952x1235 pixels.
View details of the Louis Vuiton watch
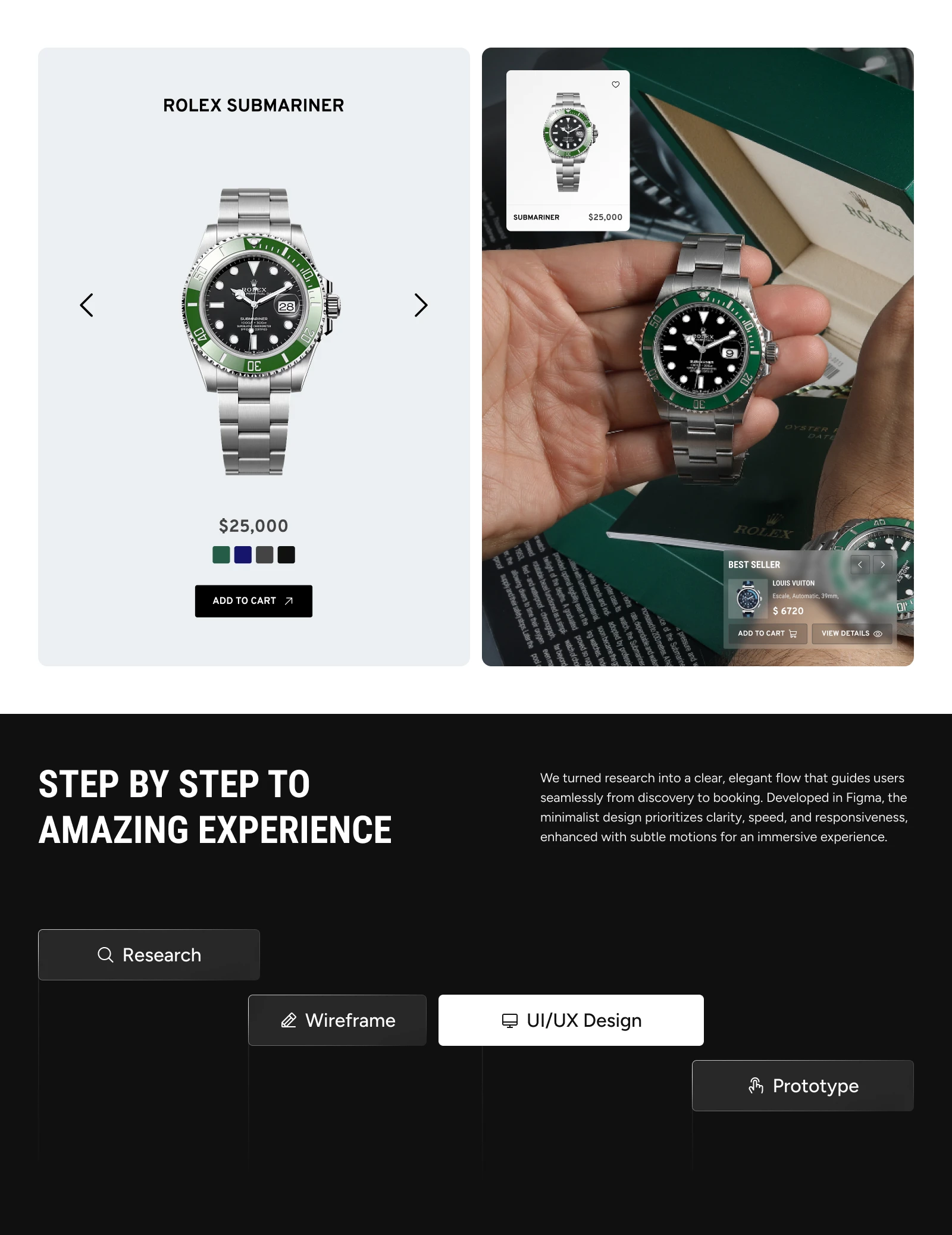point(851,634)
